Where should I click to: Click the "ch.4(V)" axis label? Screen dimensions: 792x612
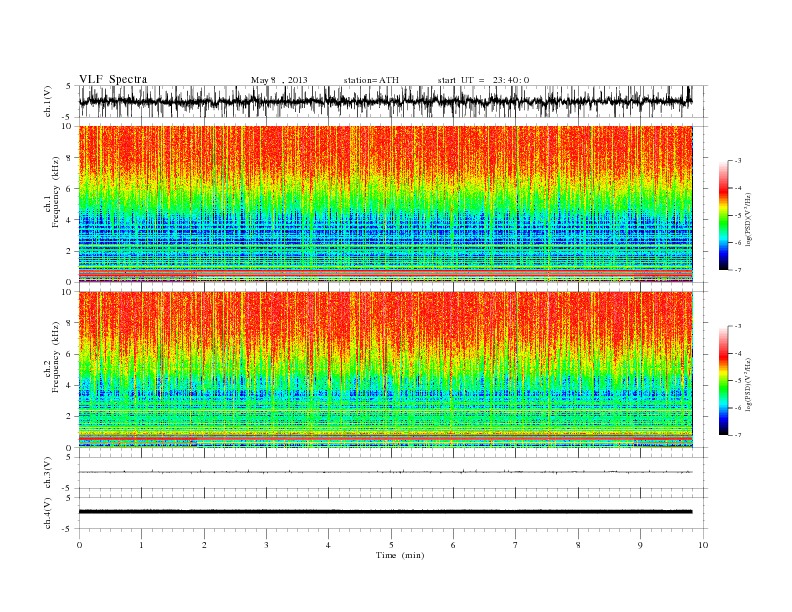click(48, 513)
